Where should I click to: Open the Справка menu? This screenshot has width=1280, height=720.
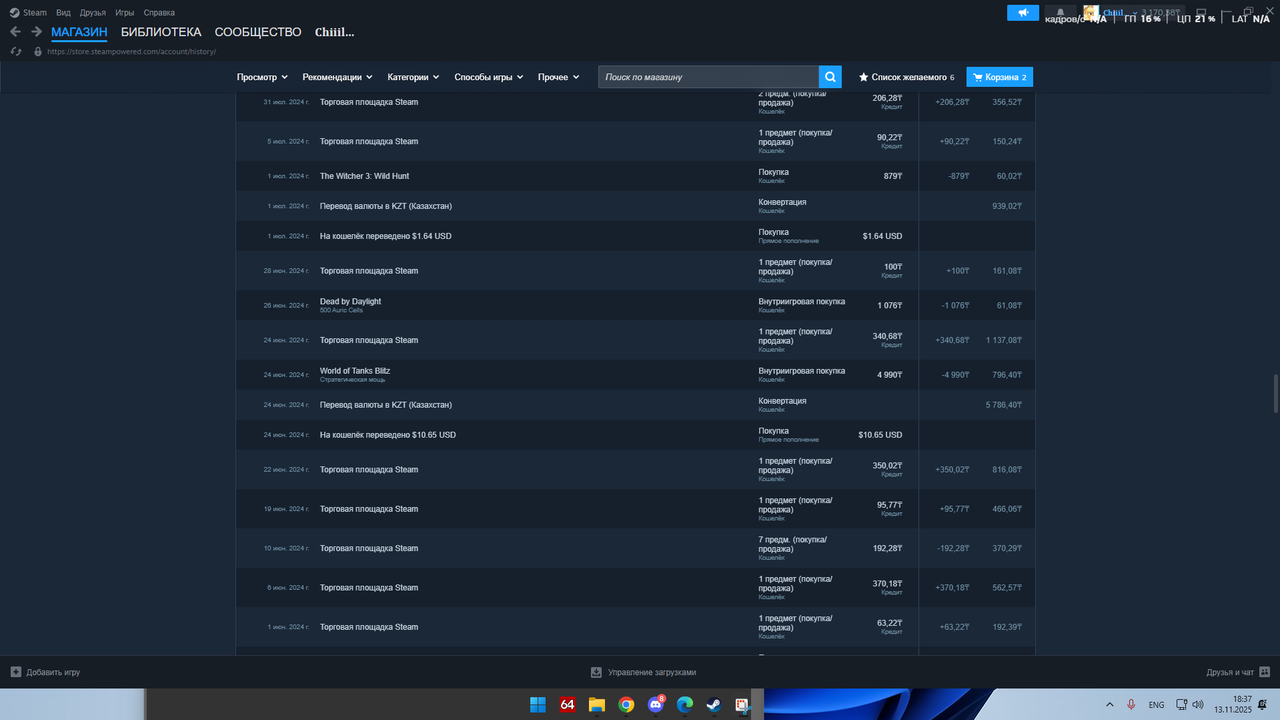(x=159, y=13)
